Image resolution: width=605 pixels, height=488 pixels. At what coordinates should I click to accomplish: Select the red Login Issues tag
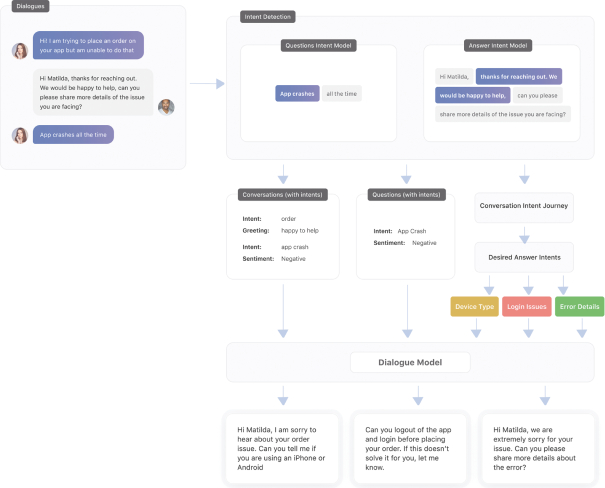tap(526, 307)
